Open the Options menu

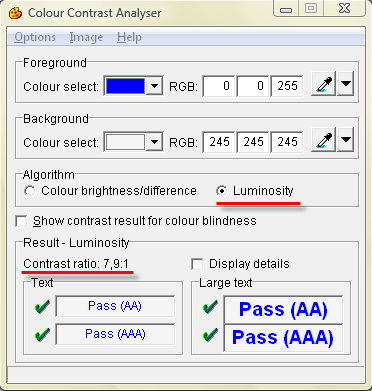point(35,37)
